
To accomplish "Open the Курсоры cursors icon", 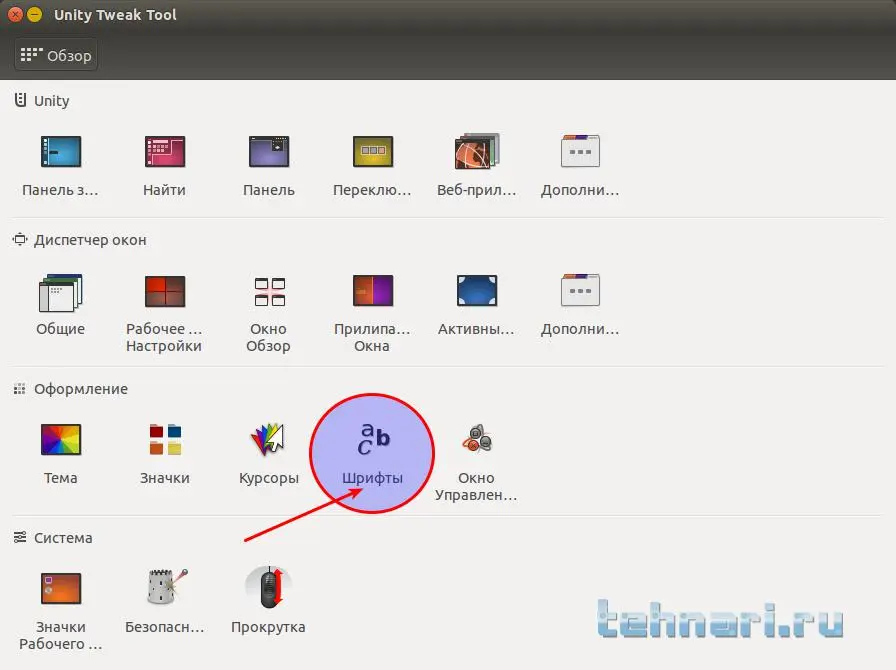I will point(267,440).
